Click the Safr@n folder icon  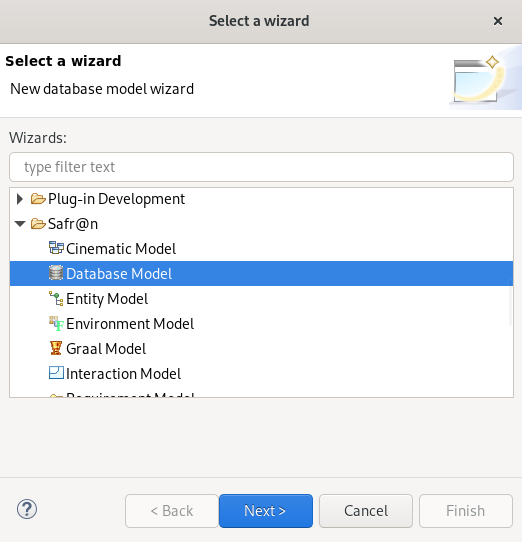pos(38,223)
